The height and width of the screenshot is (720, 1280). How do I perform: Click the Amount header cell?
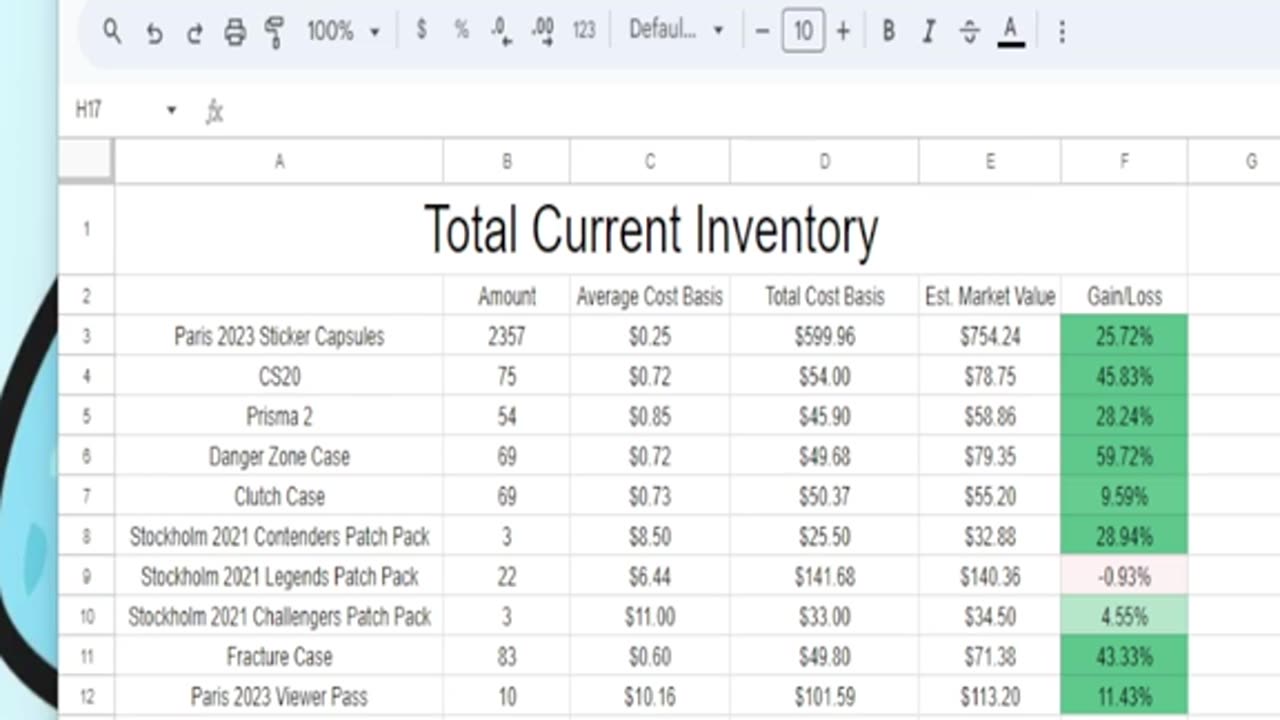point(507,296)
